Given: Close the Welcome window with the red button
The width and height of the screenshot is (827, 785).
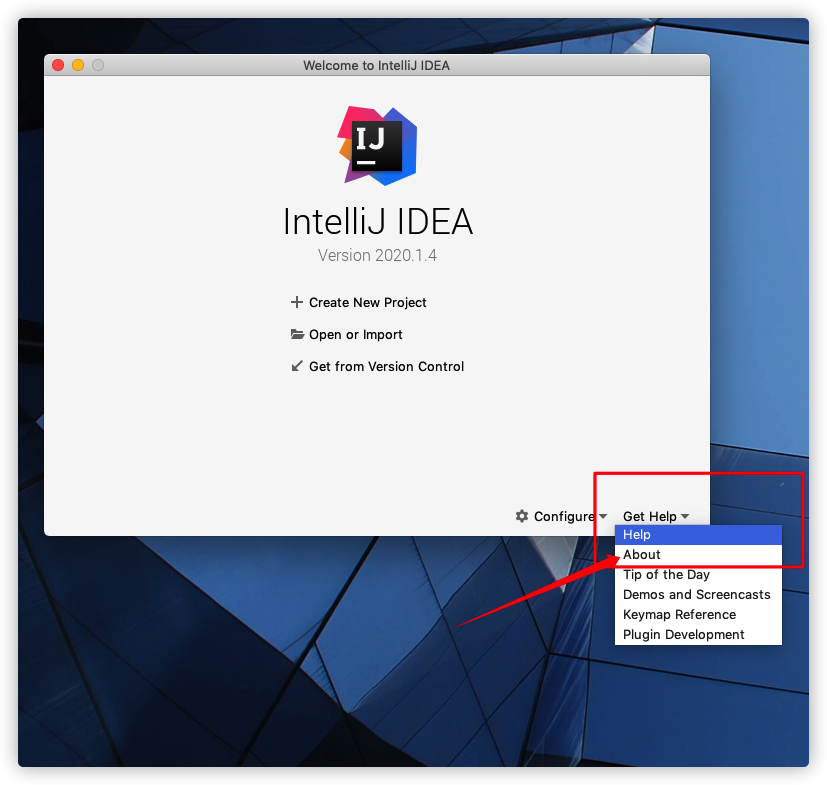Looking at the screenshot, I should (x=58, y=65).
